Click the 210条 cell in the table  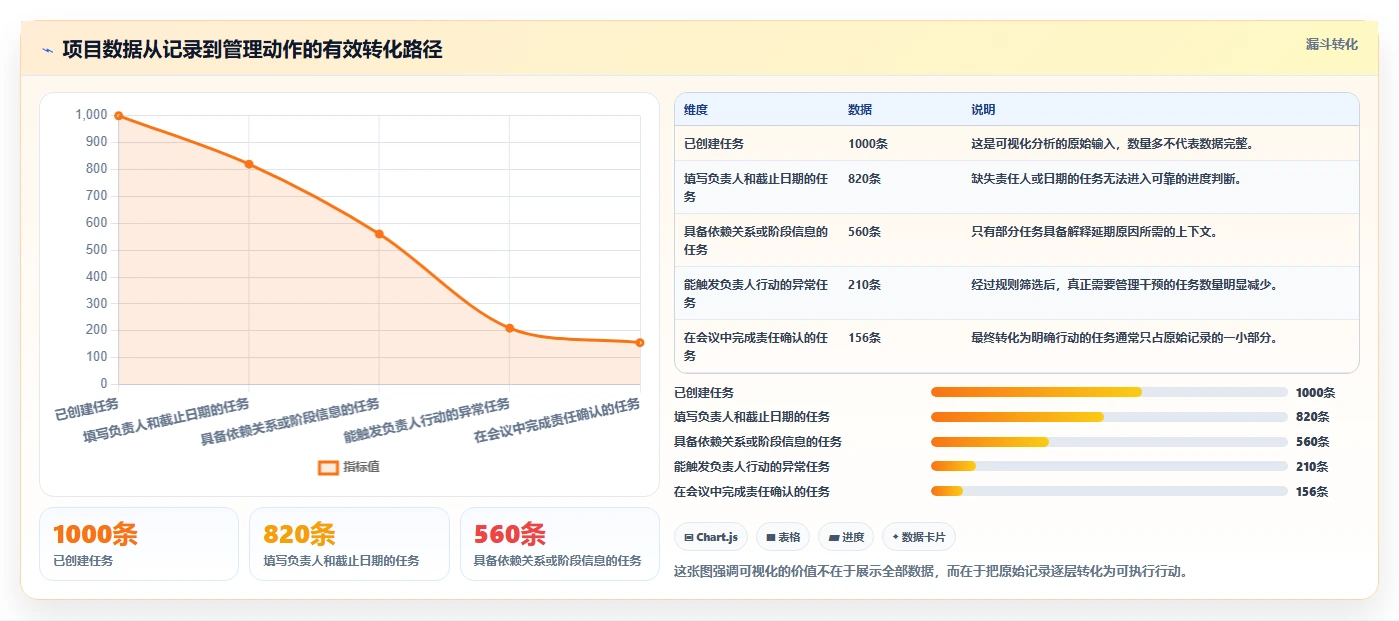[864, 285]
